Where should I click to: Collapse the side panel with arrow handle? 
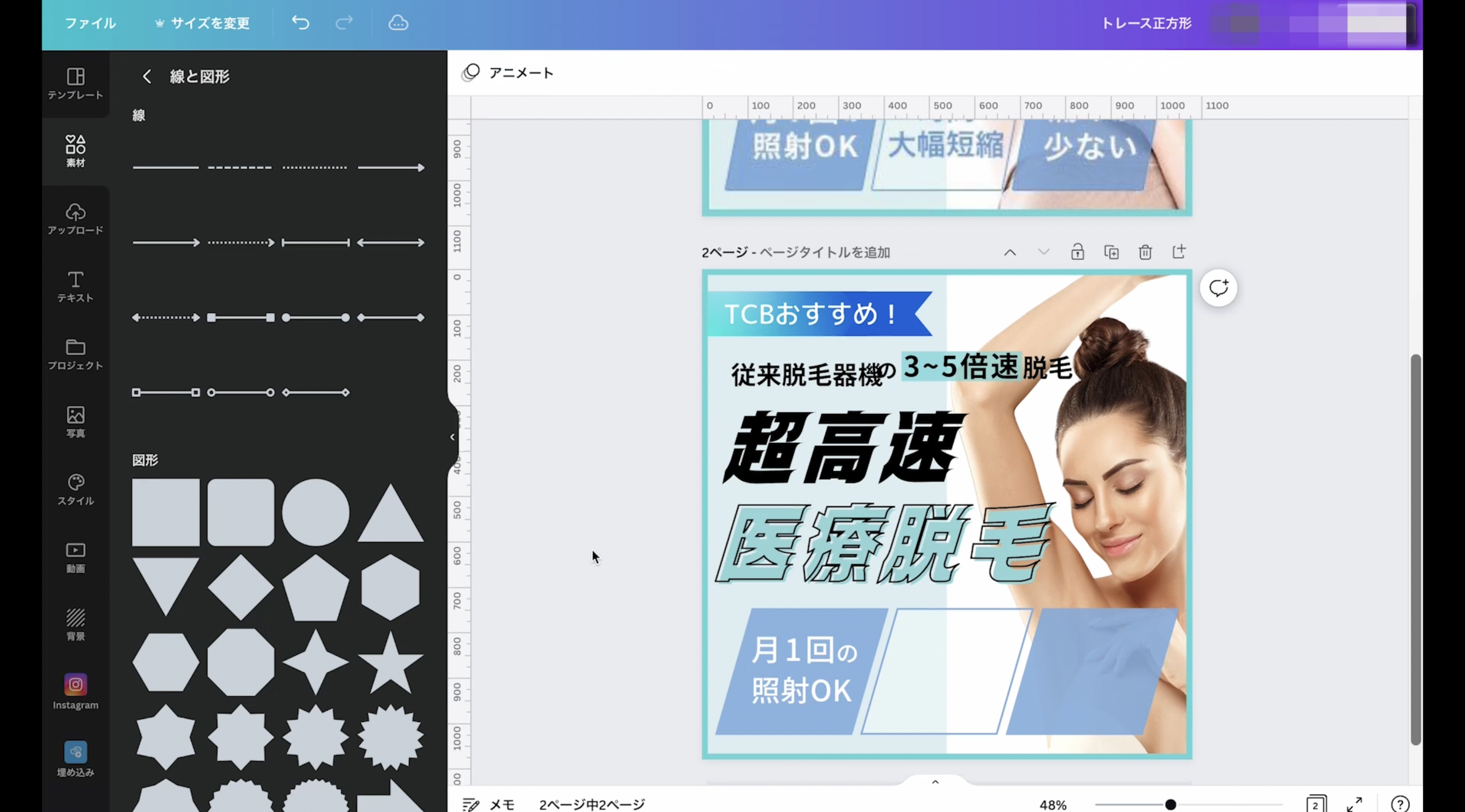tap(452, 437)
